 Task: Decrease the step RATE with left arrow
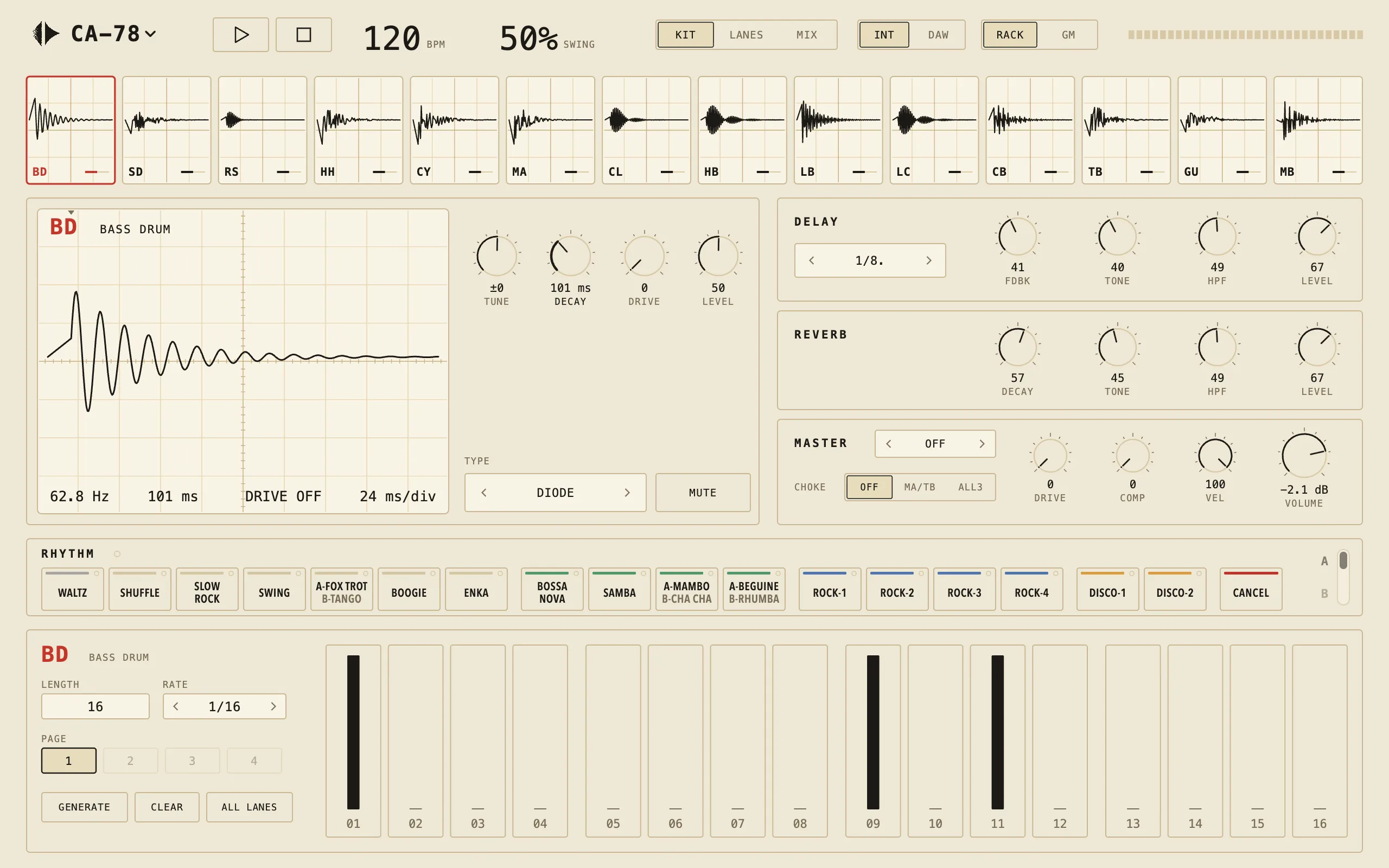[176, 706]
